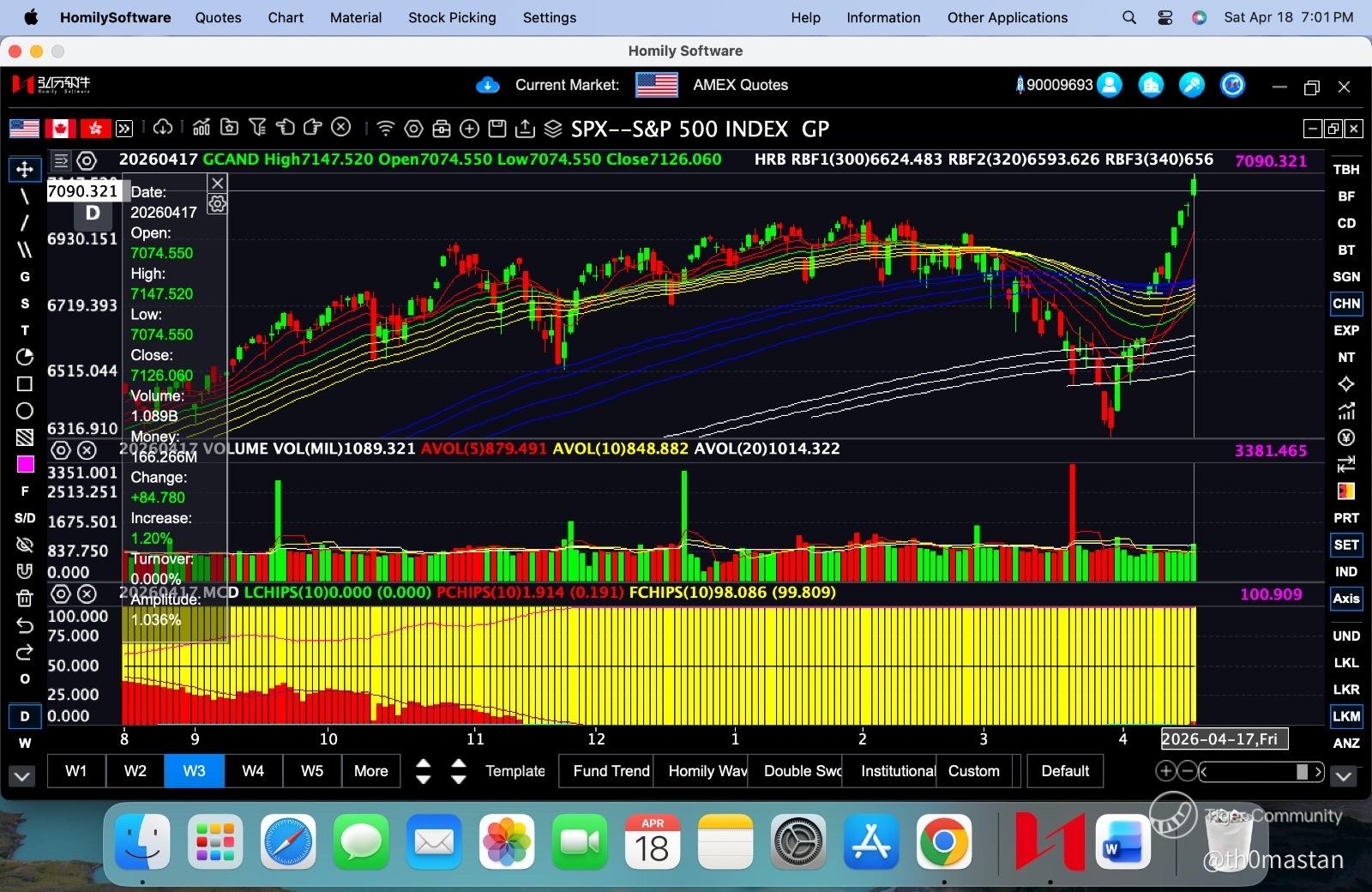
Task: Expand more markets with double-arrow icon
Action: [124, 129]
